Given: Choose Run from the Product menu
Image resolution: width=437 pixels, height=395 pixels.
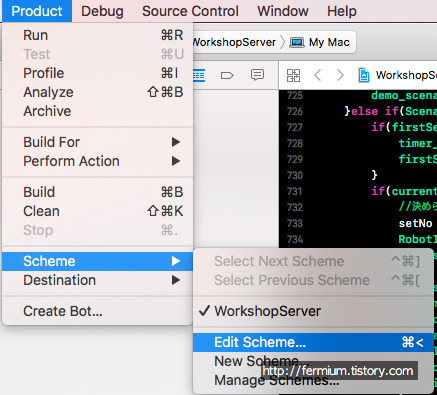Looking at the screenshot, I should pos(97,35).
